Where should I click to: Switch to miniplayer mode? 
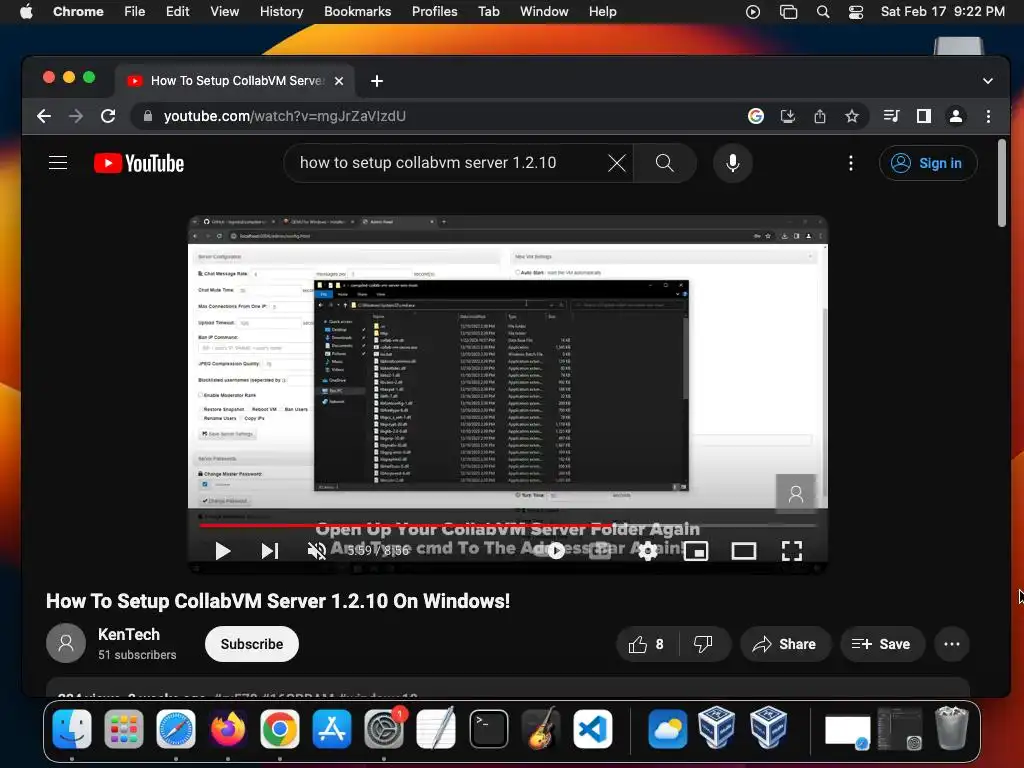pyautogui.click(x=696, y=551)
